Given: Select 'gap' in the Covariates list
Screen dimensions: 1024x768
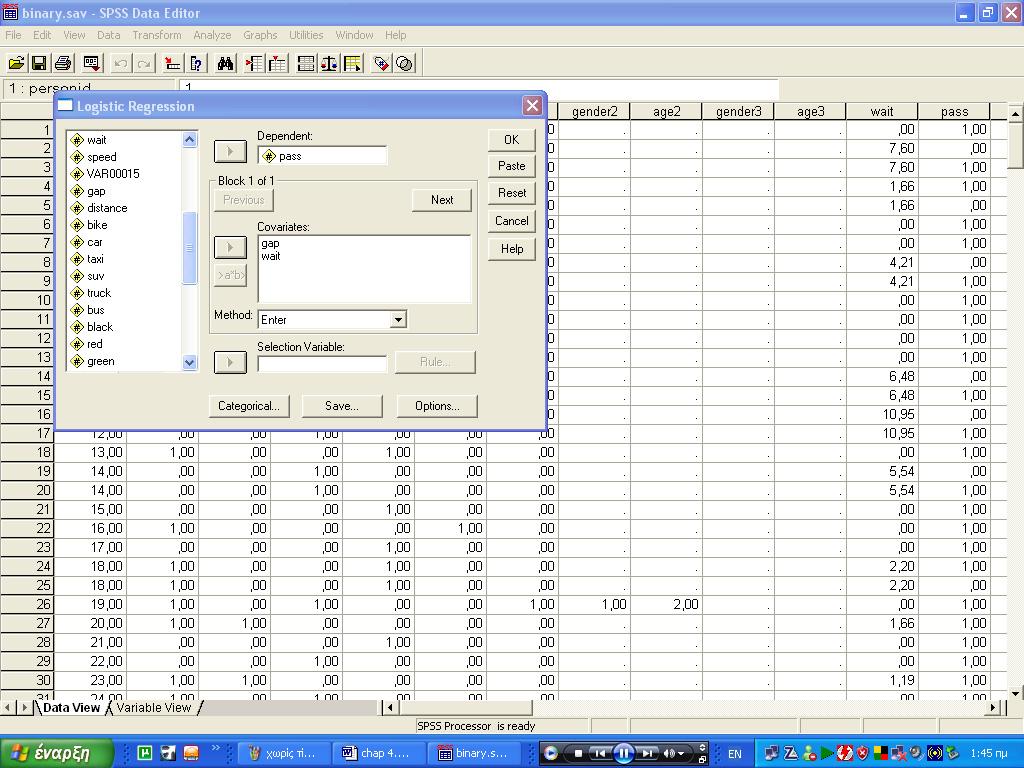Looking at the screenshot, I should click(270, 244).
